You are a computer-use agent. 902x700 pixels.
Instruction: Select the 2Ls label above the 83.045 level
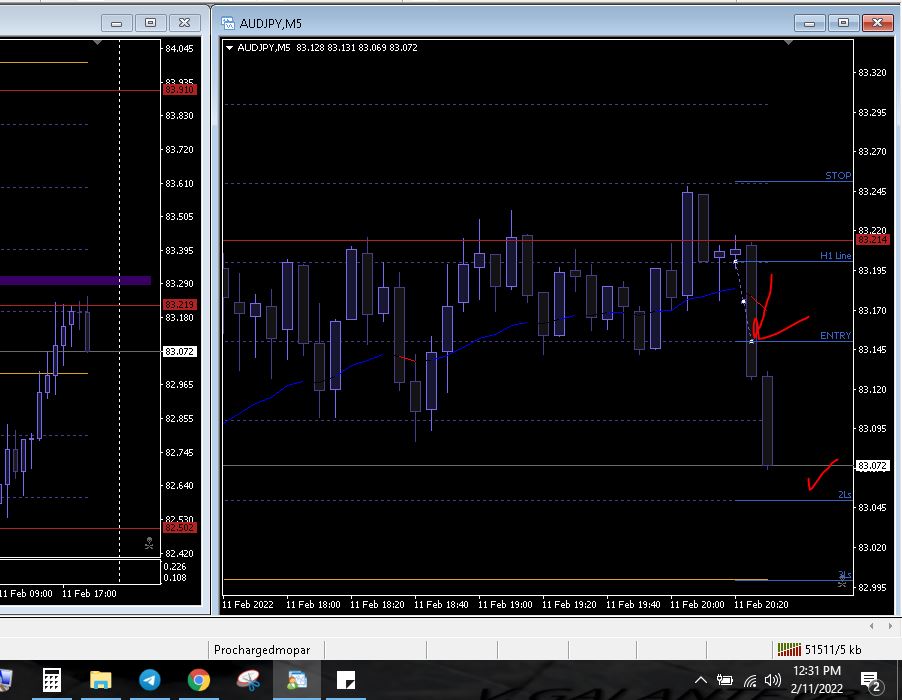click(844, 495)
